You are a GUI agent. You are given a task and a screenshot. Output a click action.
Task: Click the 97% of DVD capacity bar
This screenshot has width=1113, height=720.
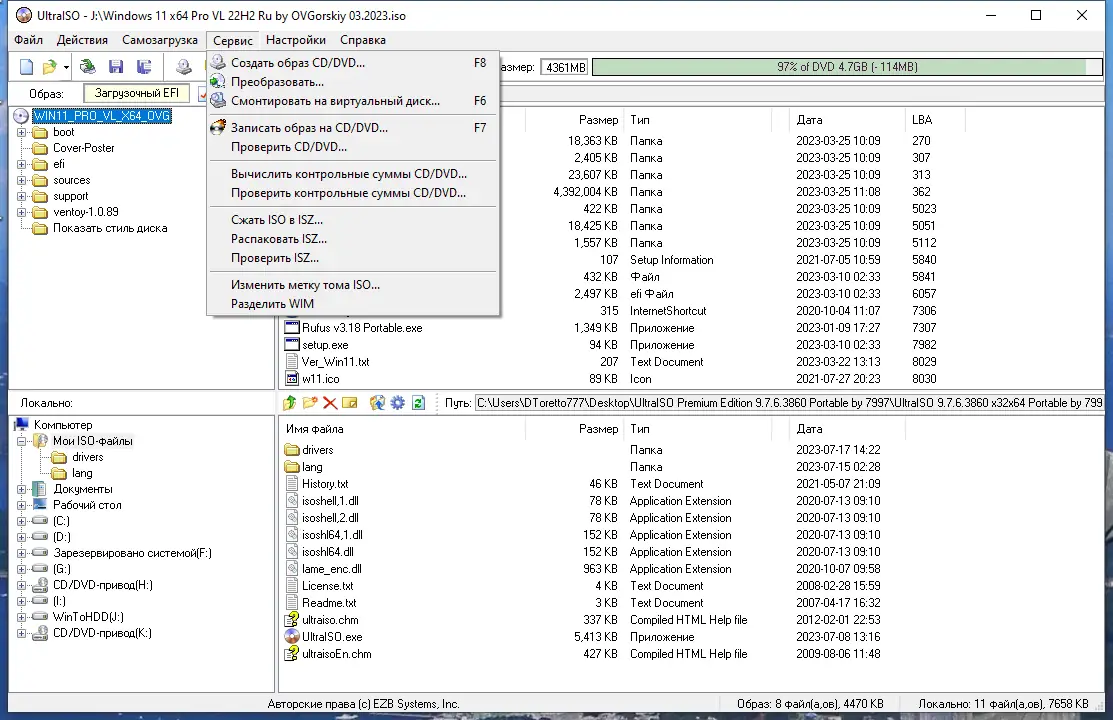847,67
